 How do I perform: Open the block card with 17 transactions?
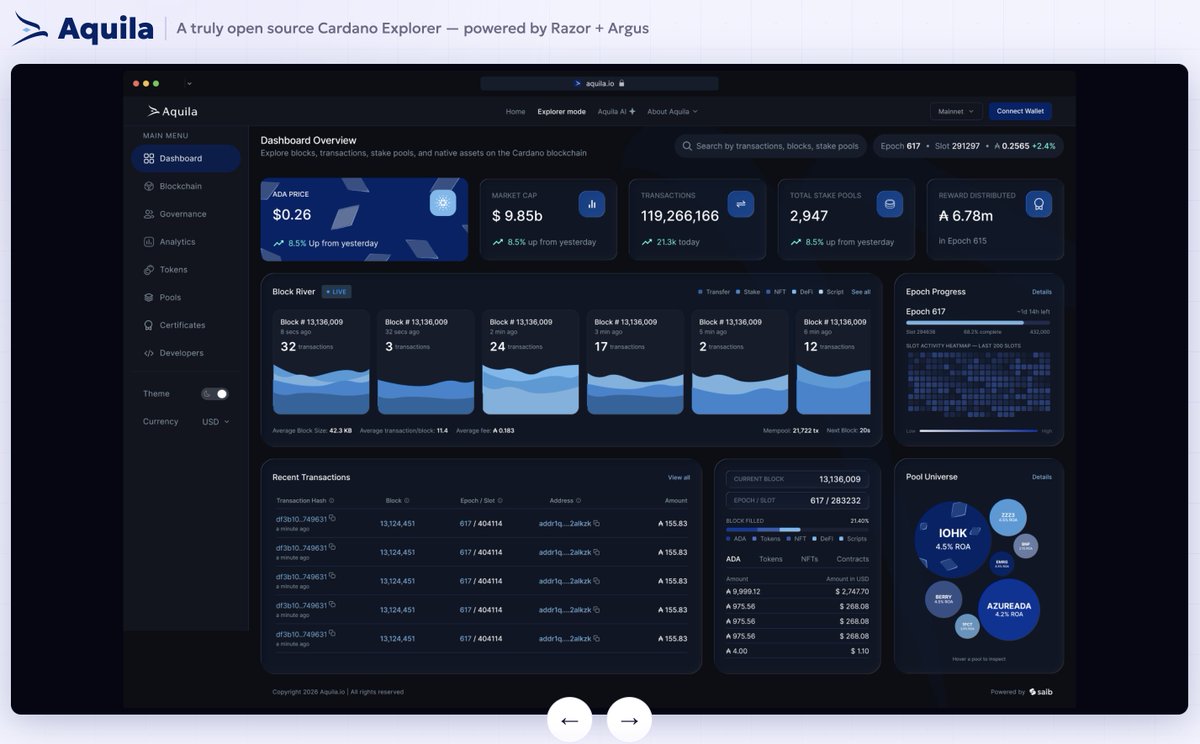pos(635,362)
